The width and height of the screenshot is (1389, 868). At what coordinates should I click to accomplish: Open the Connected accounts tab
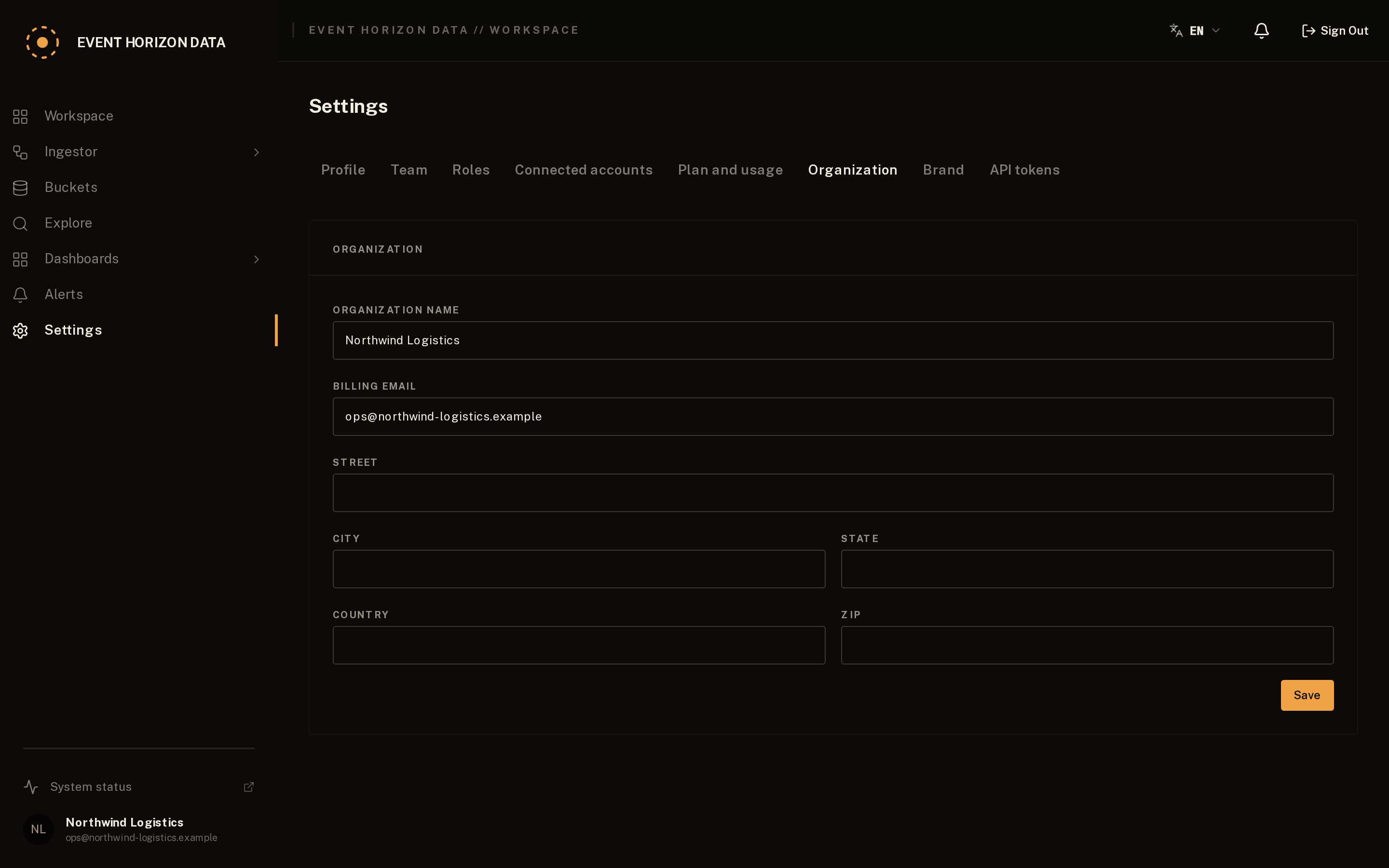coord(584,170)
